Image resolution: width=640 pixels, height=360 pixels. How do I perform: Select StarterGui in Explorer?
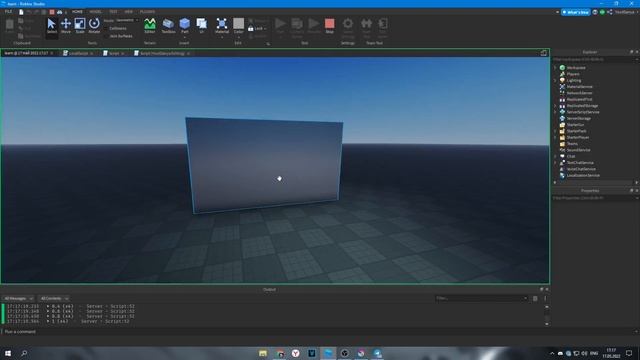click(575, 124)
